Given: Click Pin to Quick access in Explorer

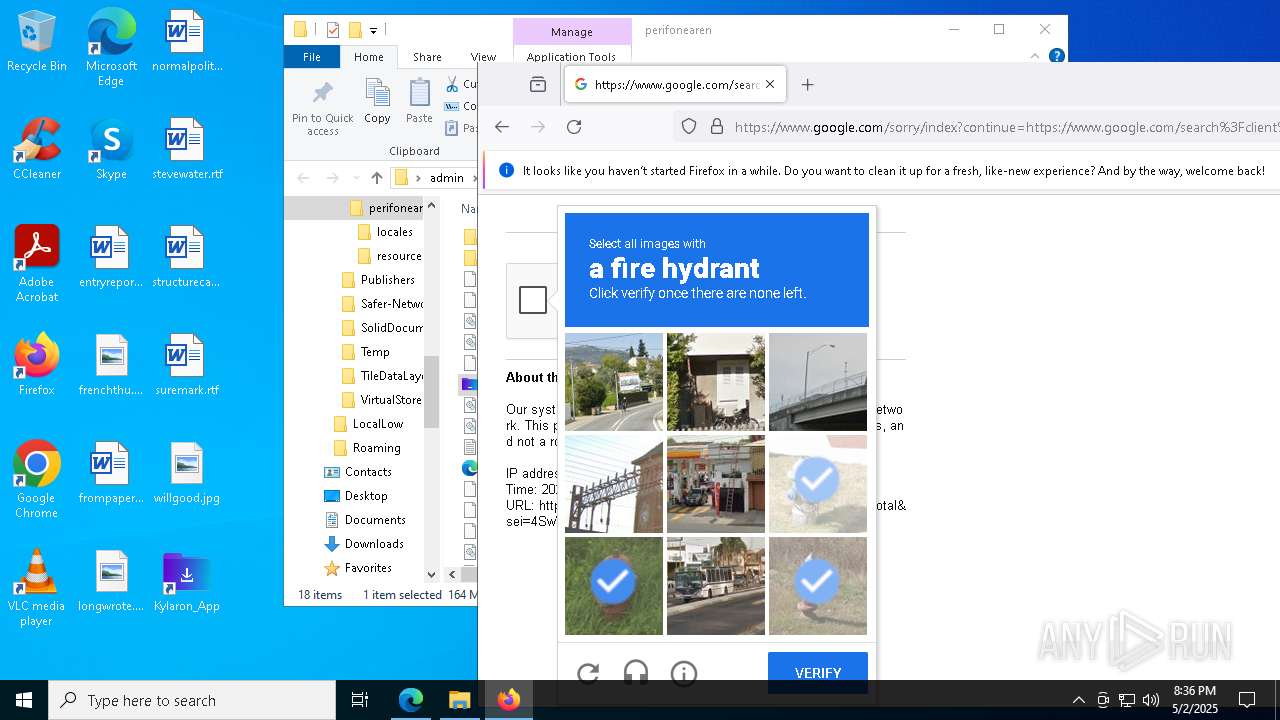Looking at the screenshot, I should 323,108.
